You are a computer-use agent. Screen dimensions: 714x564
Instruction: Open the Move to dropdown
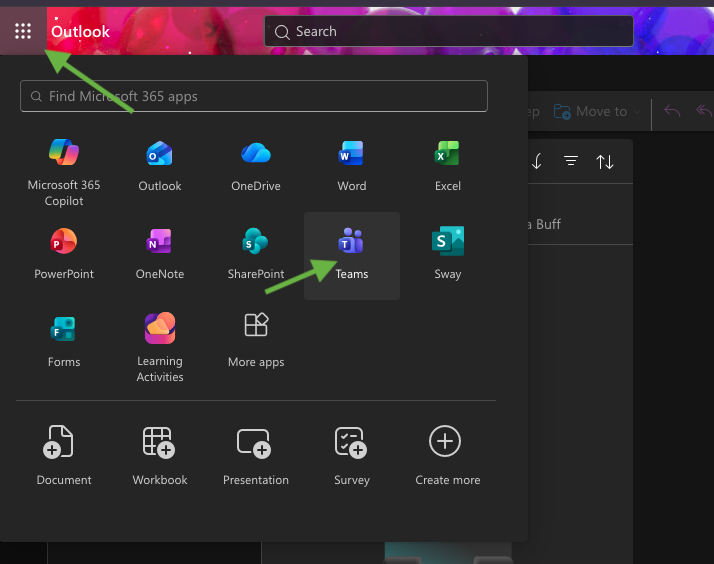(x=597, y=112)
